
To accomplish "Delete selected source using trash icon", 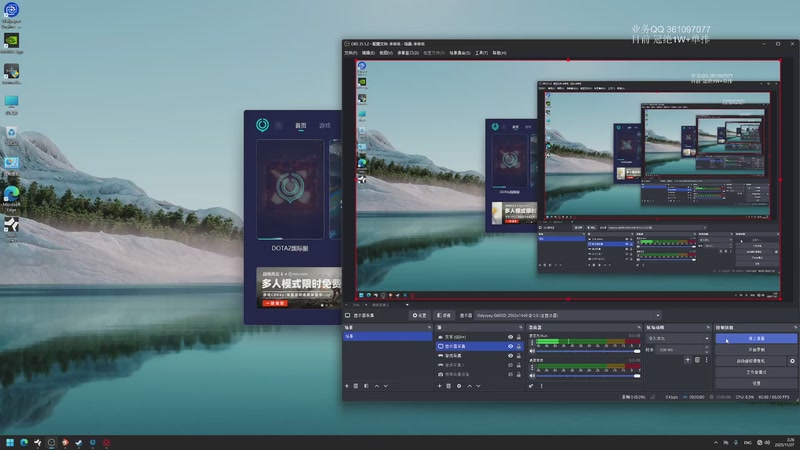I will (x=448, y=386).
